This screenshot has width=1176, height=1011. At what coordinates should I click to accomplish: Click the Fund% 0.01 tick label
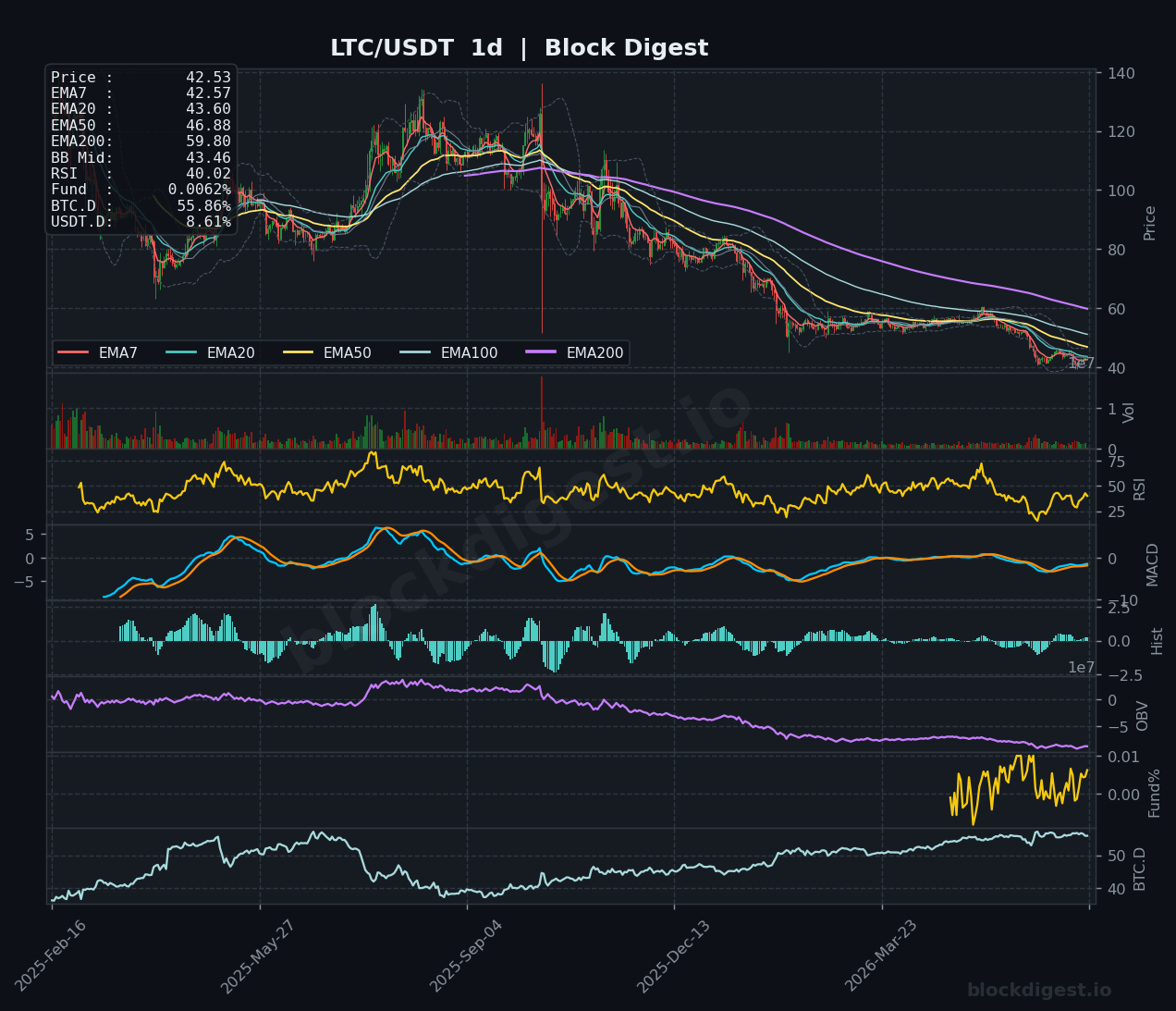(x=1123, y=757)
